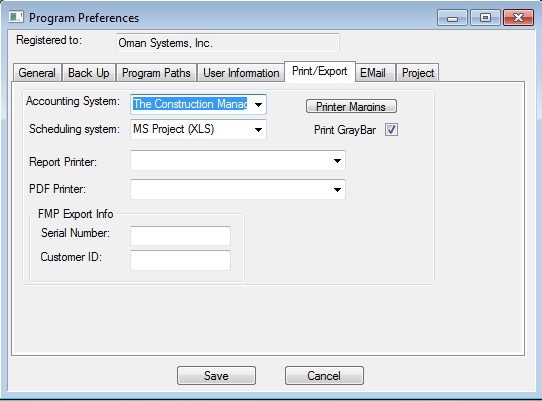Image resolution: width=542 pixels, height=401 pixels.
Task: Click the Program Preferences title bar icon
Action: (x=16, y=17)
